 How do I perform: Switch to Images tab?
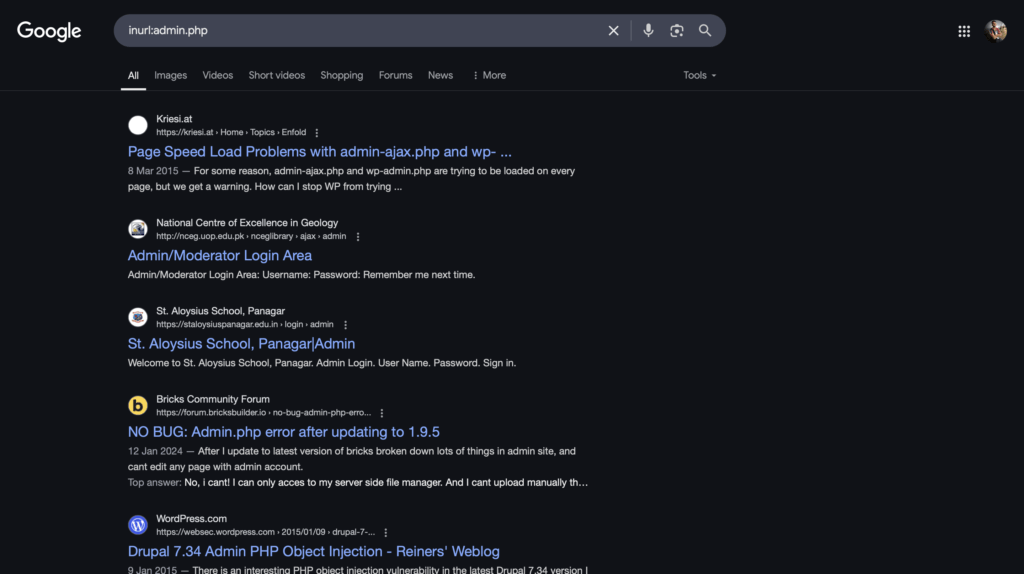pyautogui.click(x=170, y=75)
